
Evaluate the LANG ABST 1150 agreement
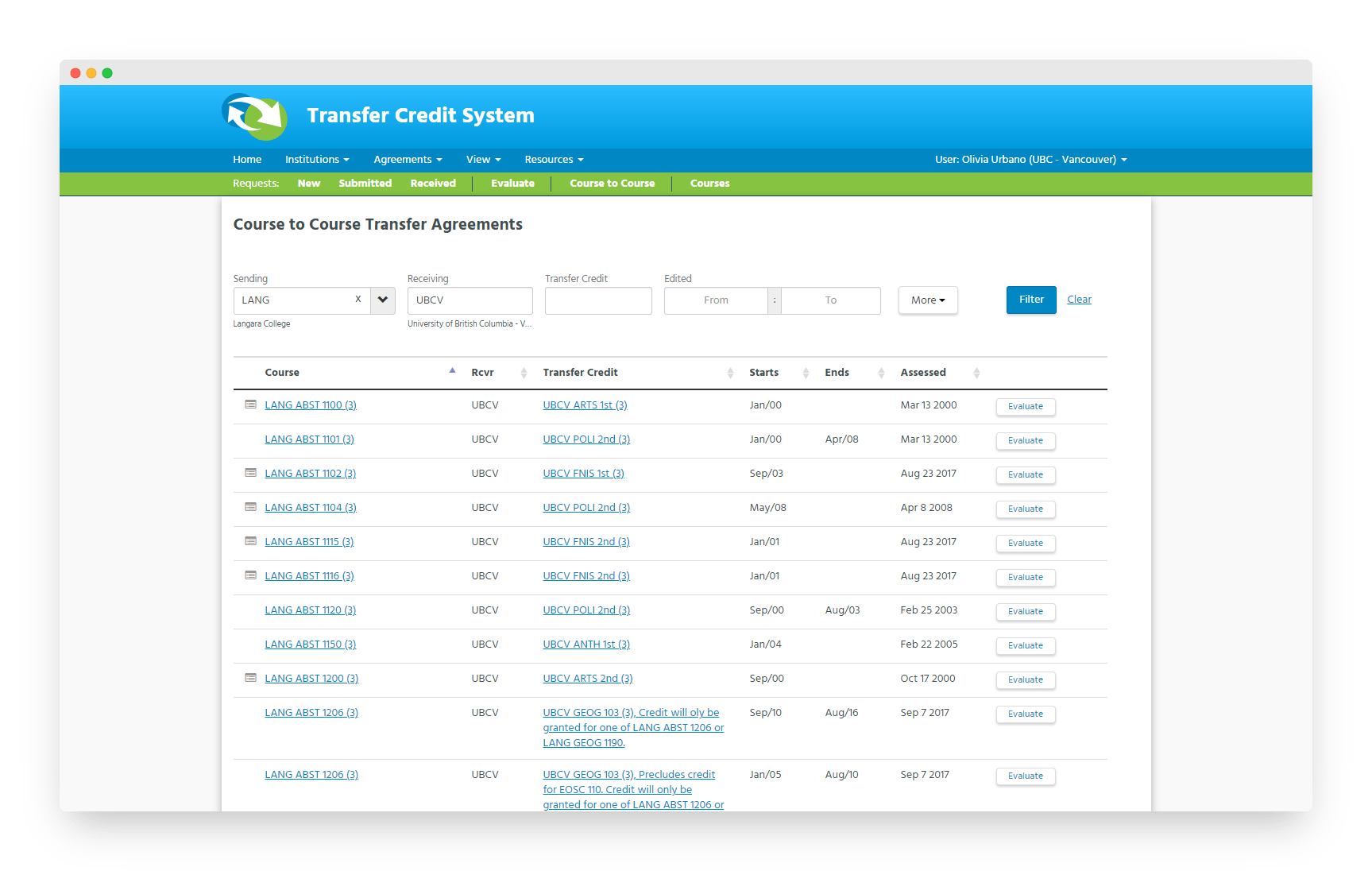coord(1026,645)
